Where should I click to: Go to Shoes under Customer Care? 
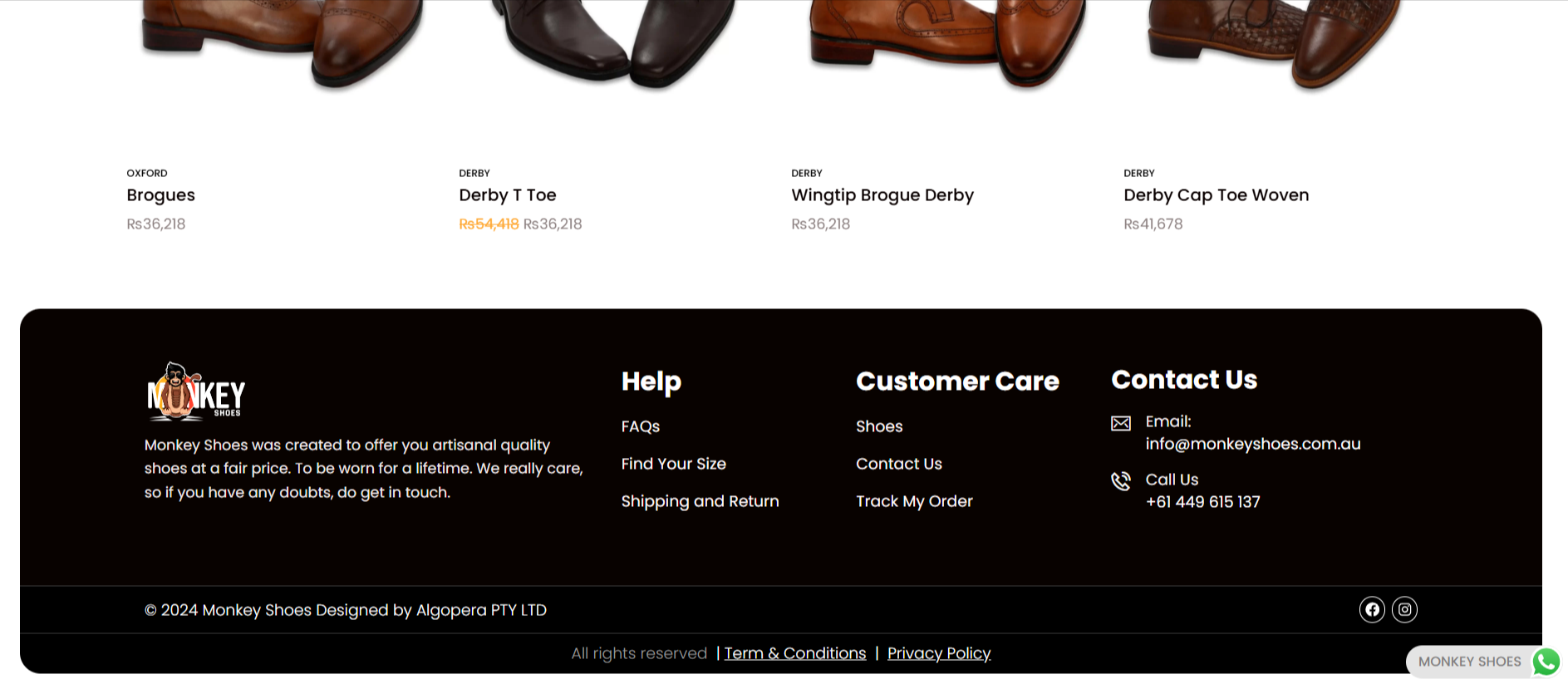(879, 426)
